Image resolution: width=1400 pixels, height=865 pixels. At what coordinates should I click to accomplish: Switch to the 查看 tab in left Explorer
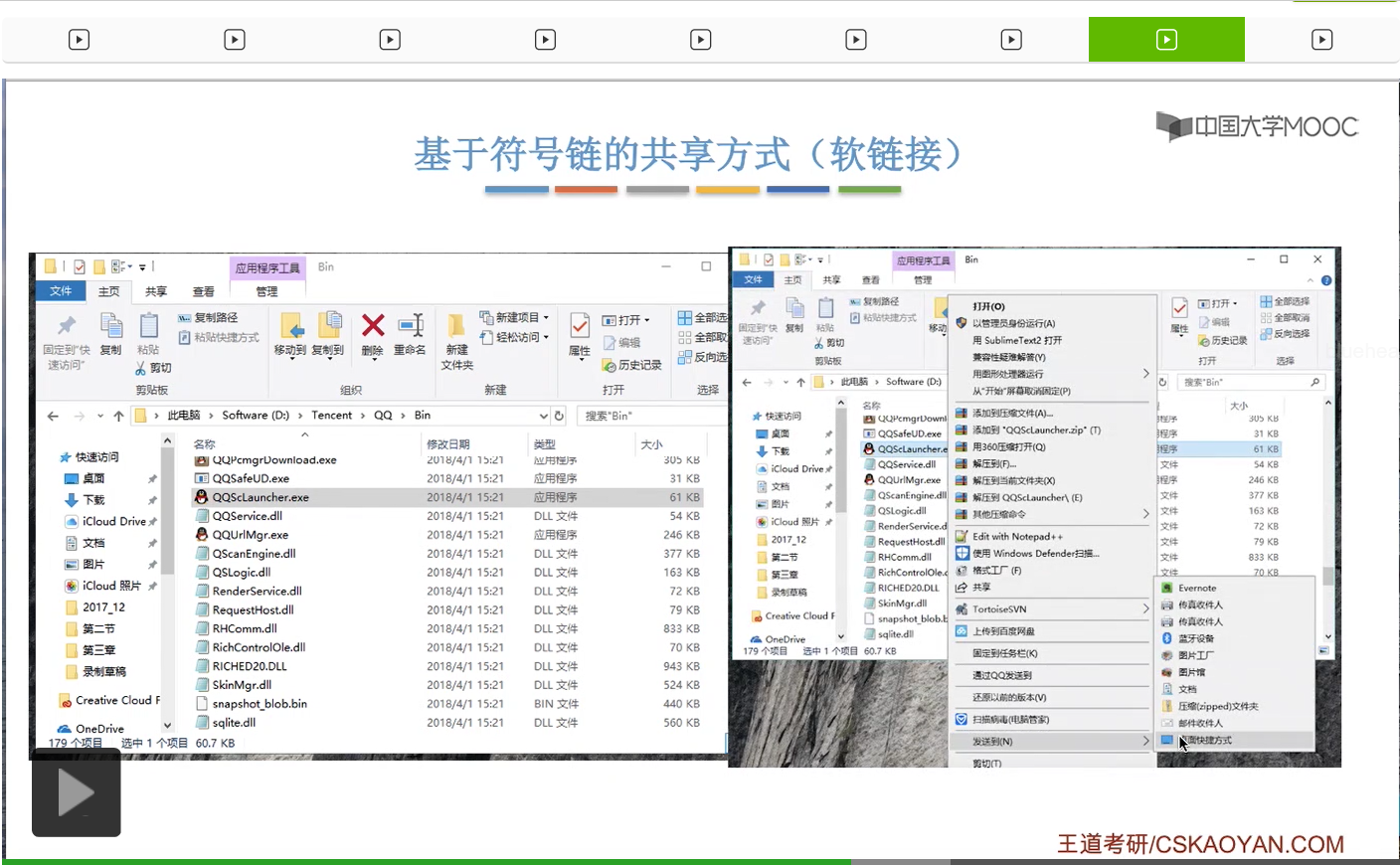click(x=204, y=291)
